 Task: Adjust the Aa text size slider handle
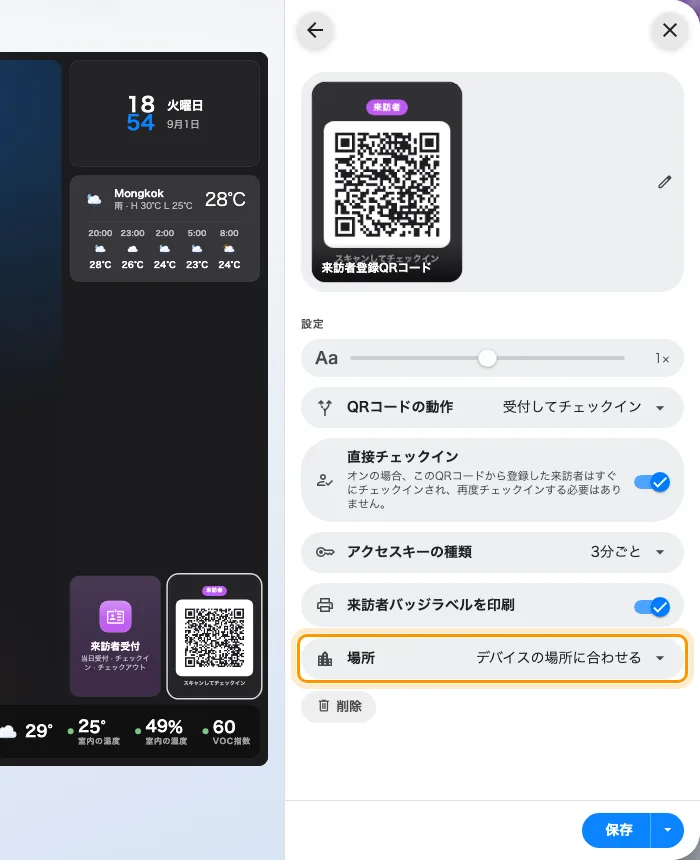487,358
